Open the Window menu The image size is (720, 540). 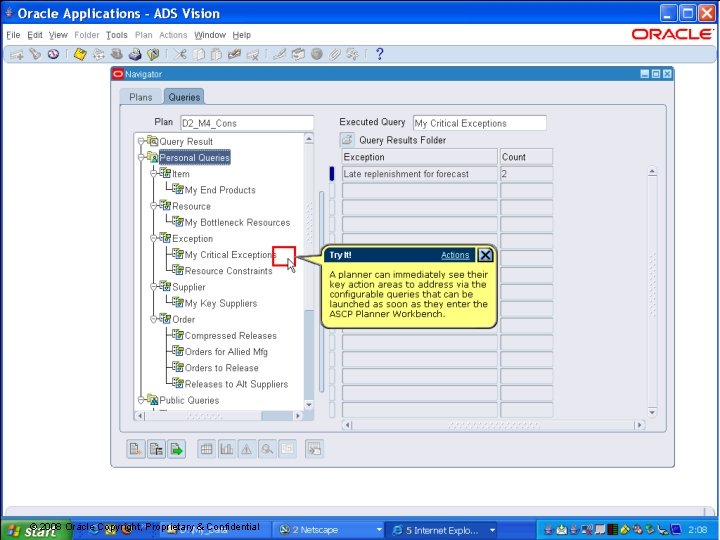coord(210,35)
